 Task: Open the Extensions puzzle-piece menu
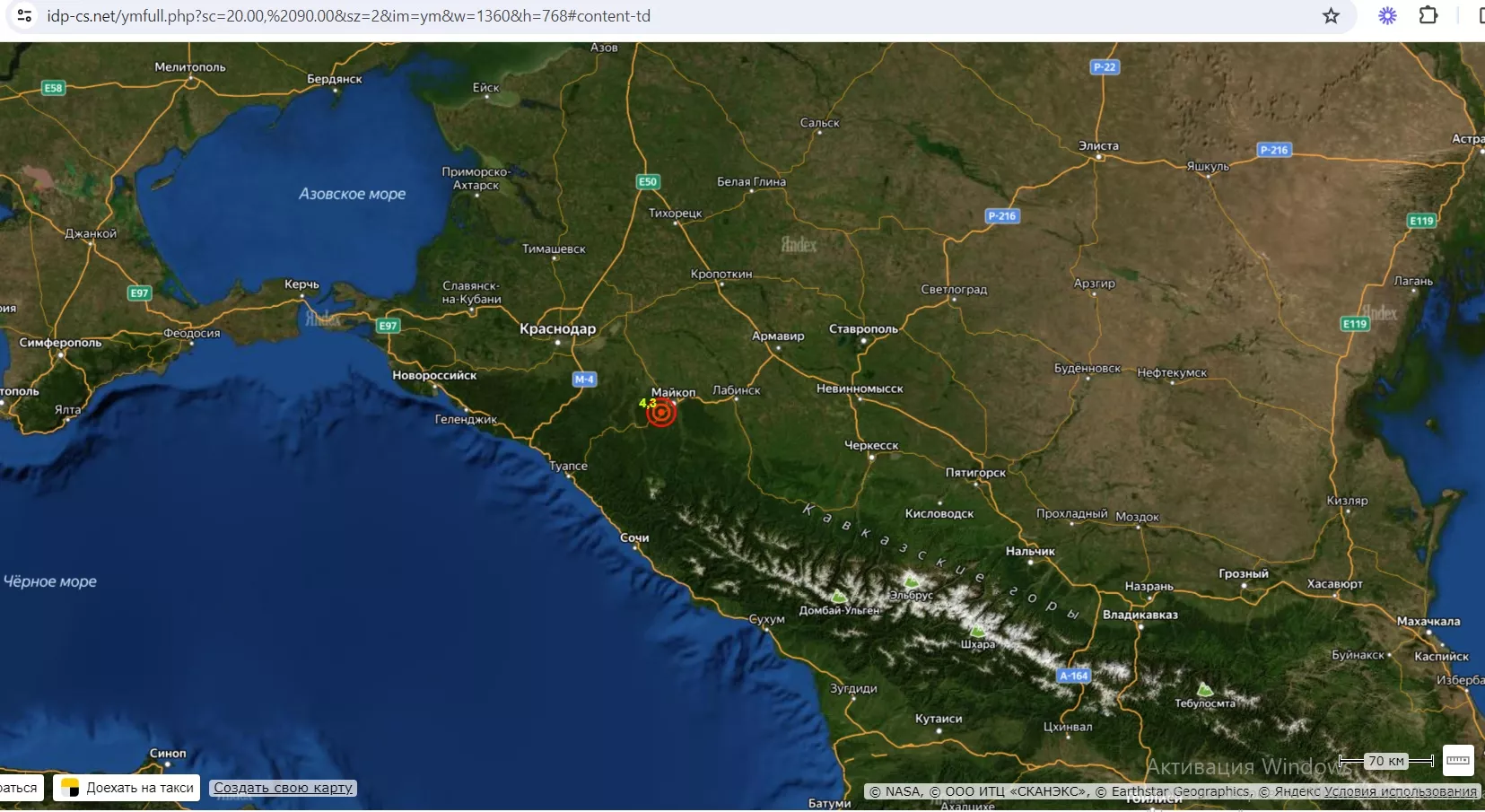(x=1428, y=16)
